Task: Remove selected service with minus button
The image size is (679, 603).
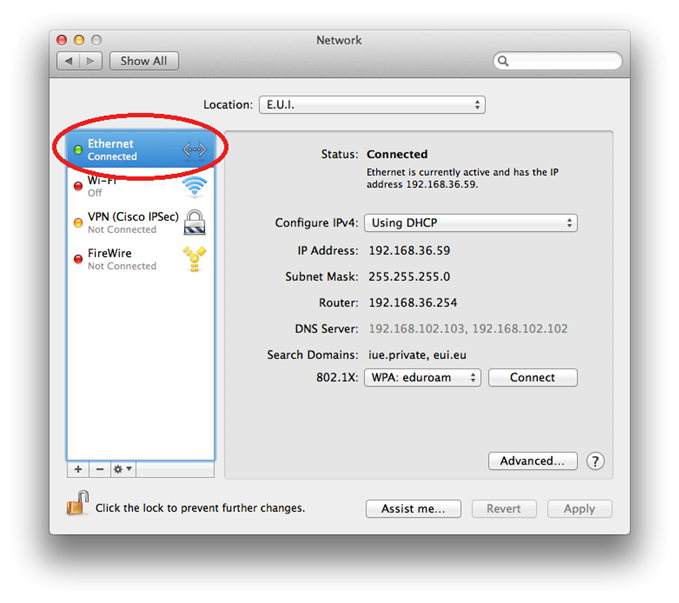Action: pos(100,469)
